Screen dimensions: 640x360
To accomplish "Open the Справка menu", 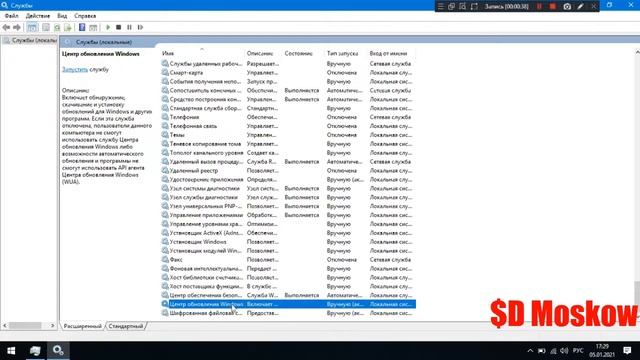I will pos(85,16).
